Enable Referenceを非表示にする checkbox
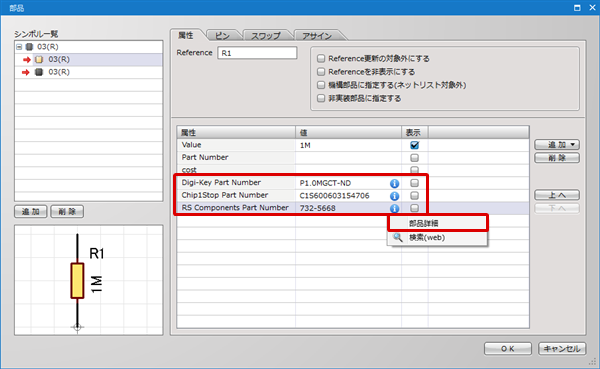 pyautogui.click(x=321, y=72)
